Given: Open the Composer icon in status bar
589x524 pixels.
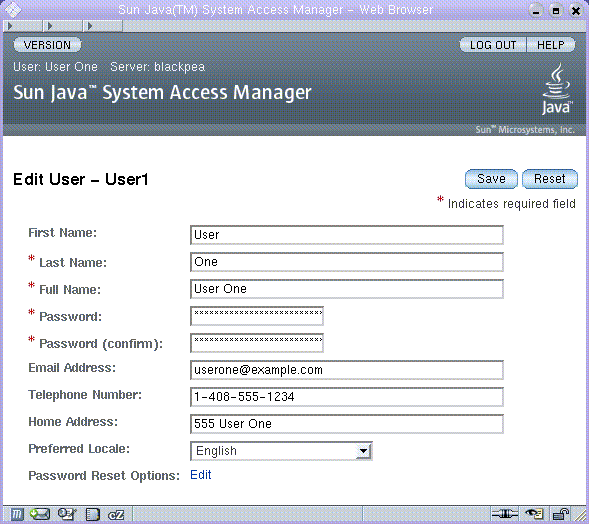Looking at the screenshot, I should (x=67, y=514).
